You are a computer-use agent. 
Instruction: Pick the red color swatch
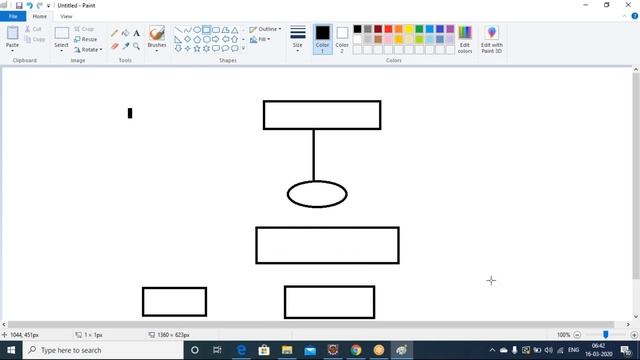point(388,29)
